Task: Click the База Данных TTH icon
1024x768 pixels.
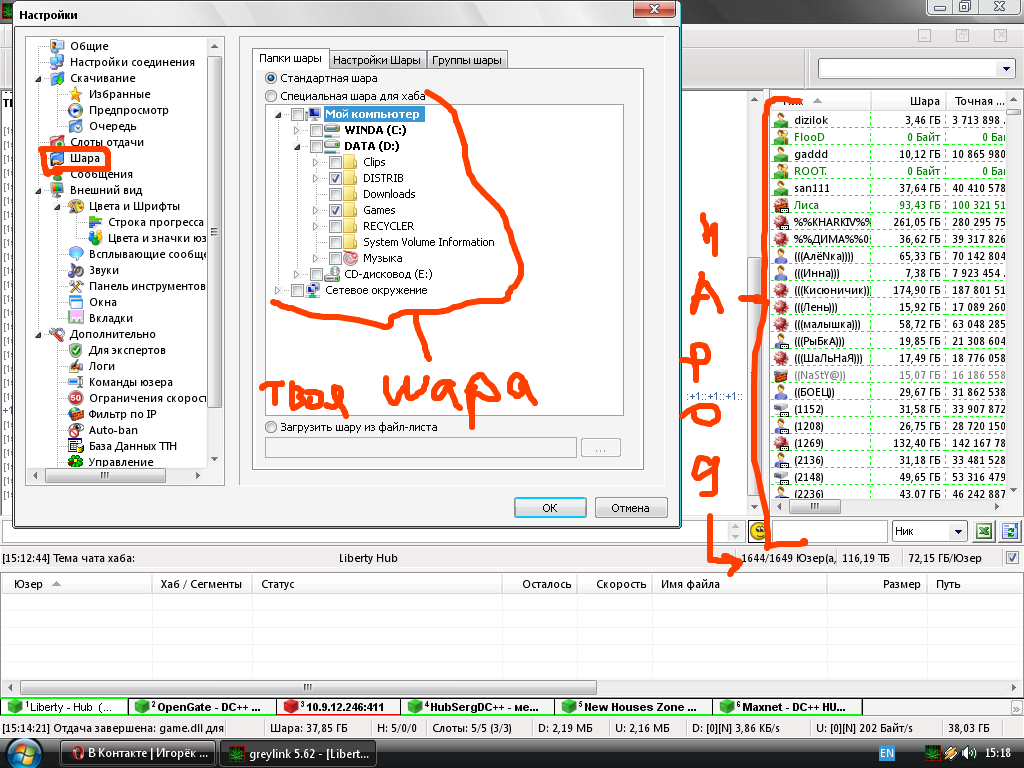Action: click(x=76, y=446)
